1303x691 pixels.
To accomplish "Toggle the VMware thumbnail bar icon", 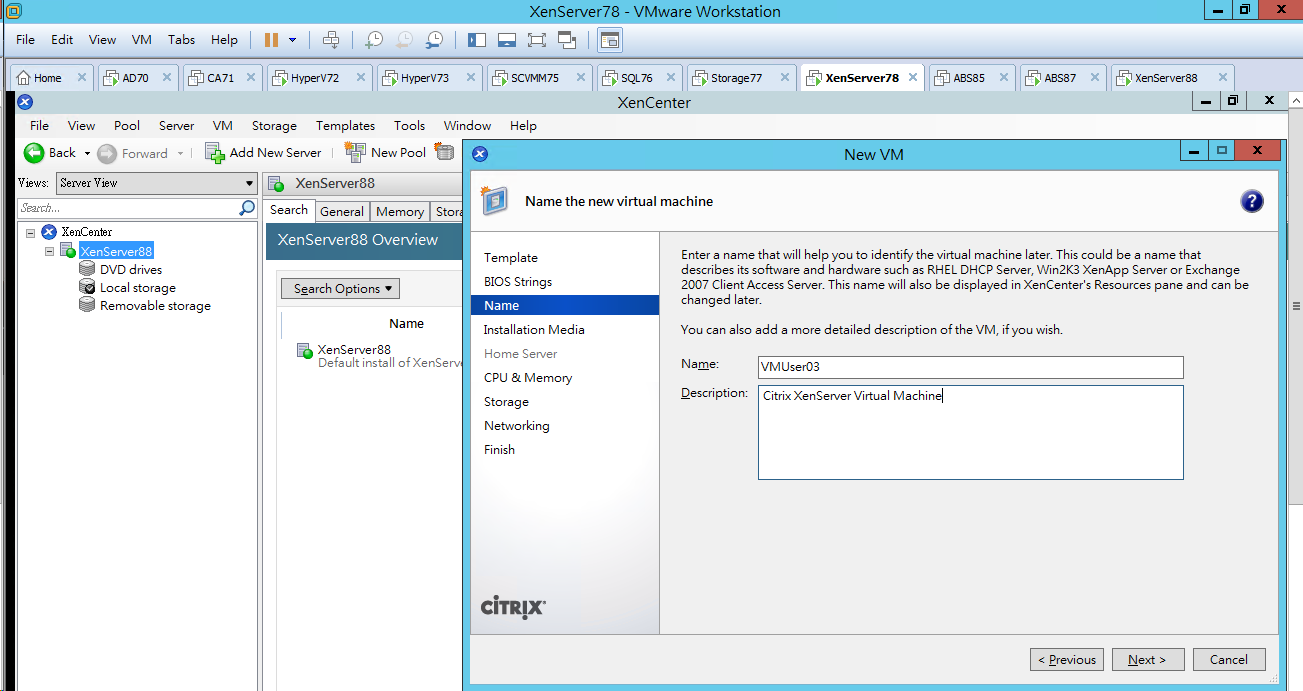I will [507, 40].
